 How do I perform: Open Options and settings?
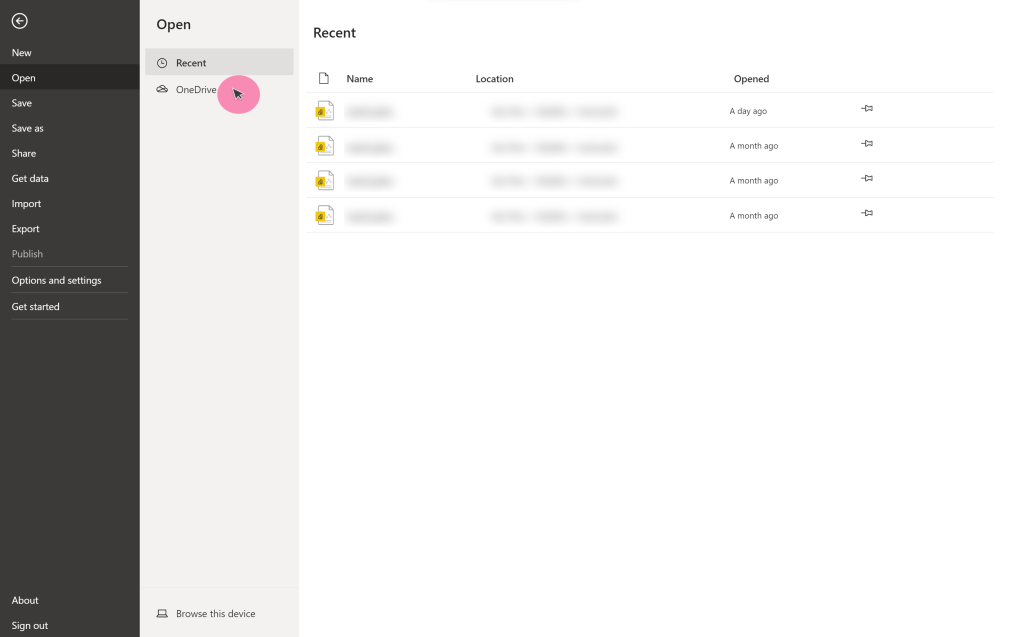click(56, 280)
